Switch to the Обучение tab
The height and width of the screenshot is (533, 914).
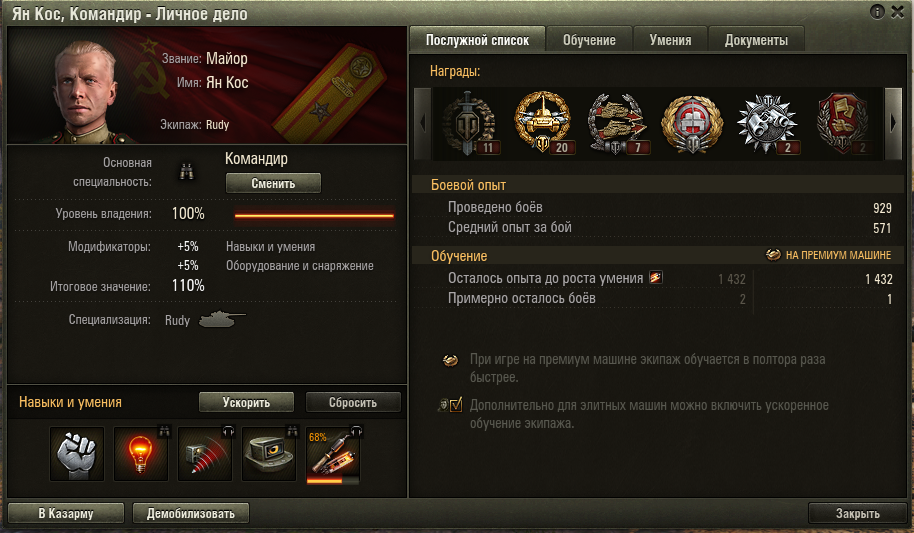point(589,40)
